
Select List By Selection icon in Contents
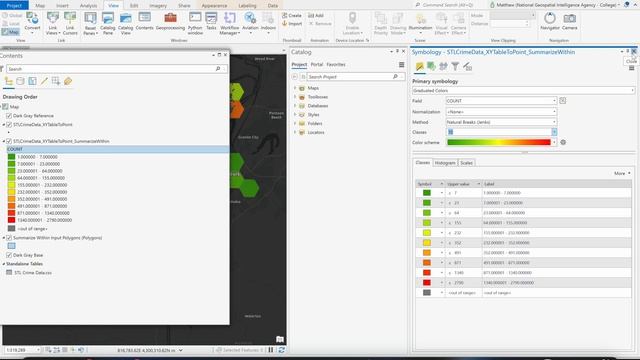32,81
